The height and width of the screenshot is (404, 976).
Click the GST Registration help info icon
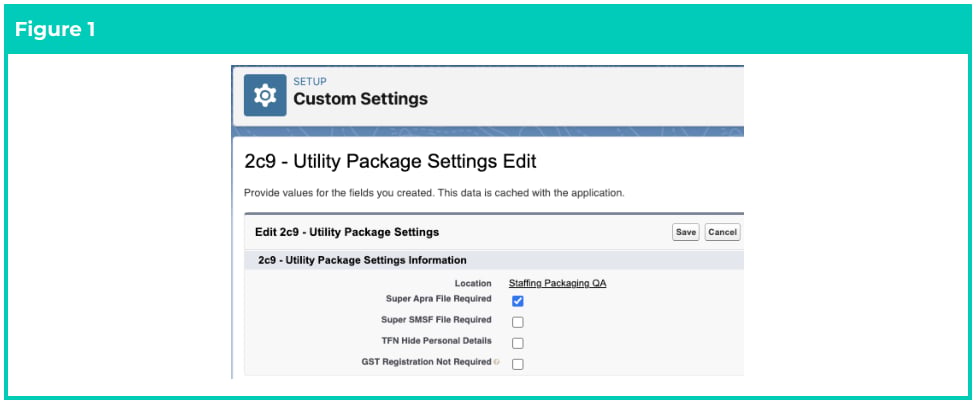496,362
